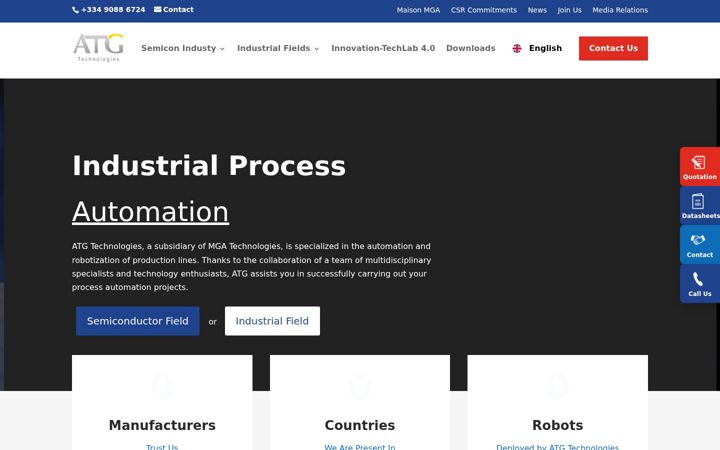Expand the Industrial Fields menu arrow
Screen dimensions: 720x450
click(x=316, y=49)
